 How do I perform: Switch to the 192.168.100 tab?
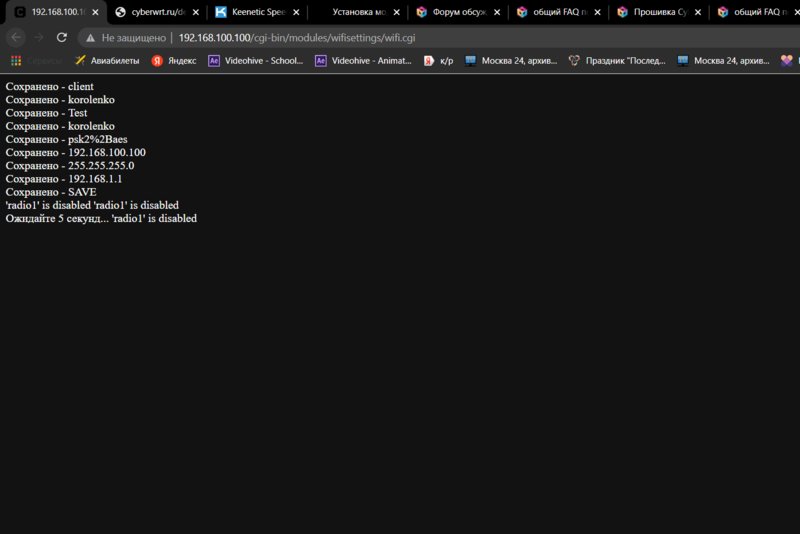coord(56,12)
